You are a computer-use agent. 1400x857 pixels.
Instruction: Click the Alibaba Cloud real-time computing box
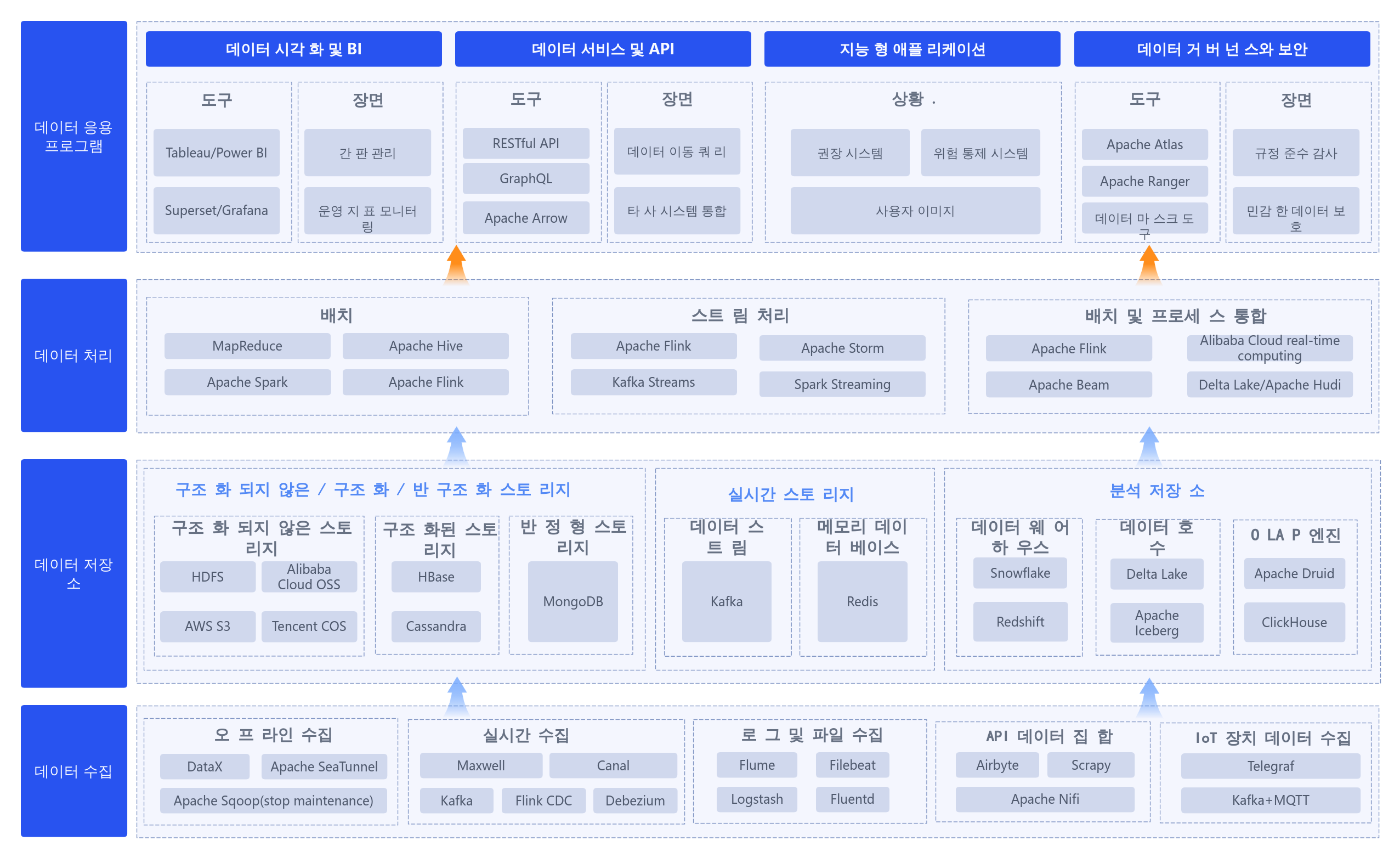click(1270, 348)
